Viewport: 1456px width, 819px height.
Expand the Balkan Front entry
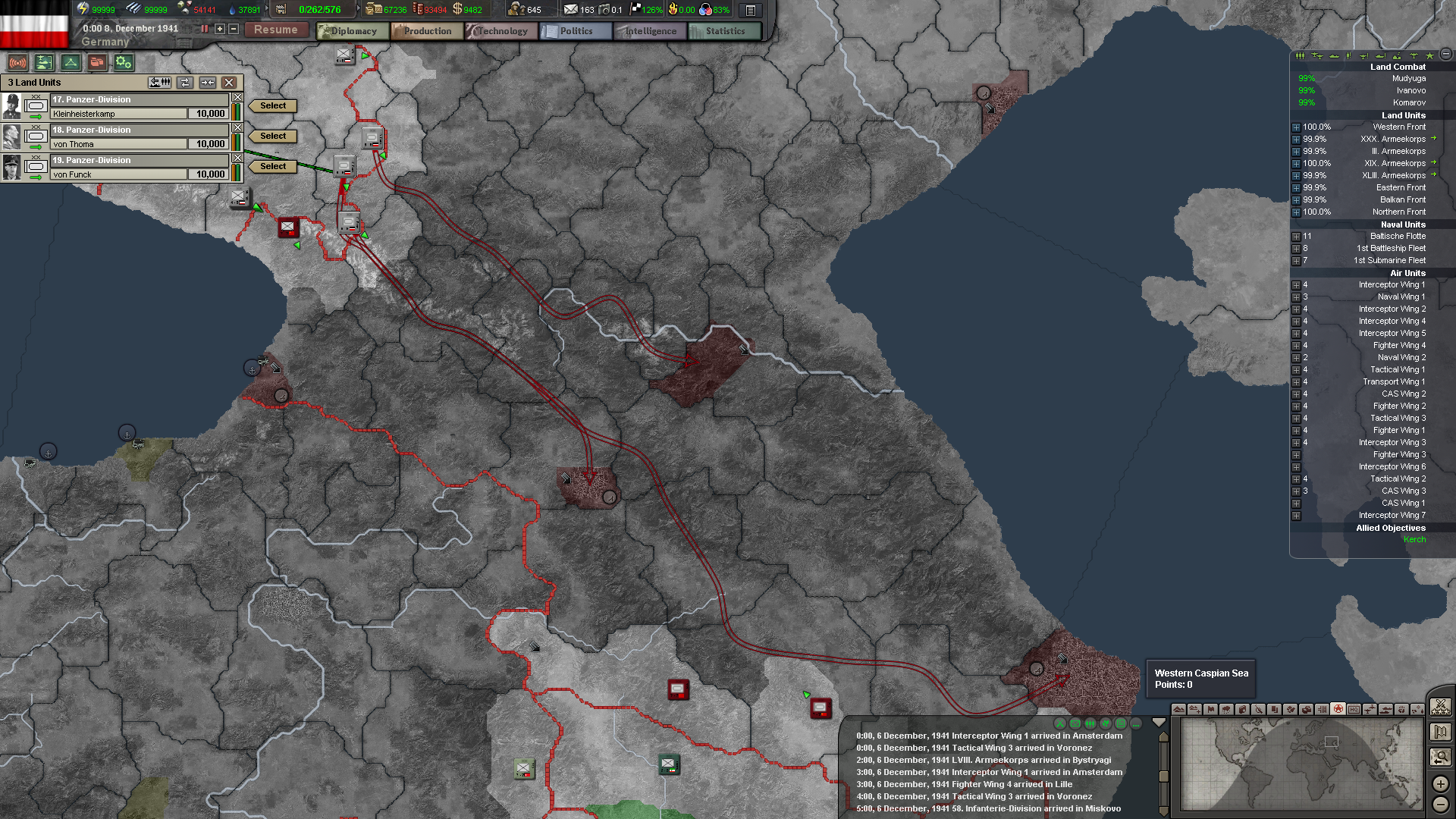coord(1296,200)
